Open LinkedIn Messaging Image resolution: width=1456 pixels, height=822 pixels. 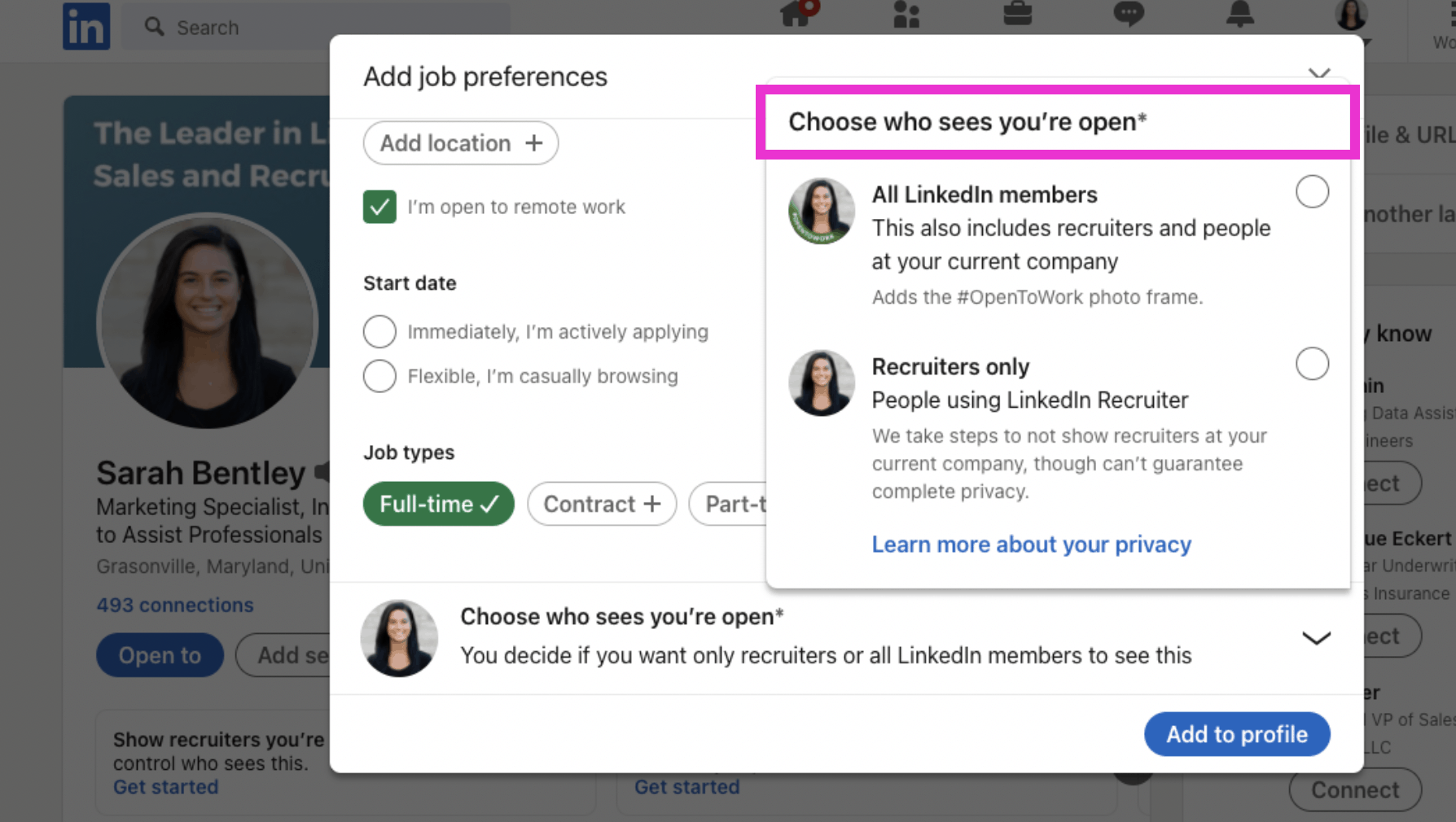coord(1129,15)
